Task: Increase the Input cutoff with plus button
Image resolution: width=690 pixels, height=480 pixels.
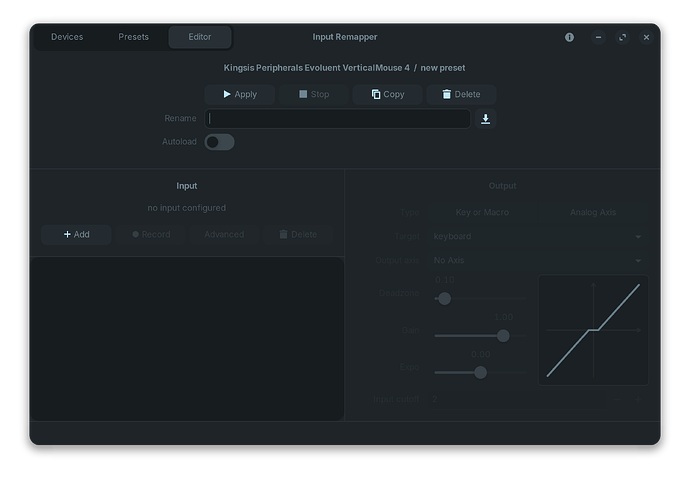Action: click(637, 398)
